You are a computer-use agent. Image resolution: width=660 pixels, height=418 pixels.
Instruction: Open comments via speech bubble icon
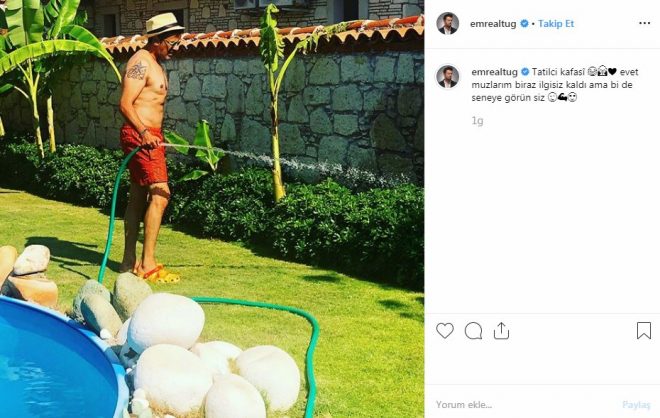[x=473, y=331]
